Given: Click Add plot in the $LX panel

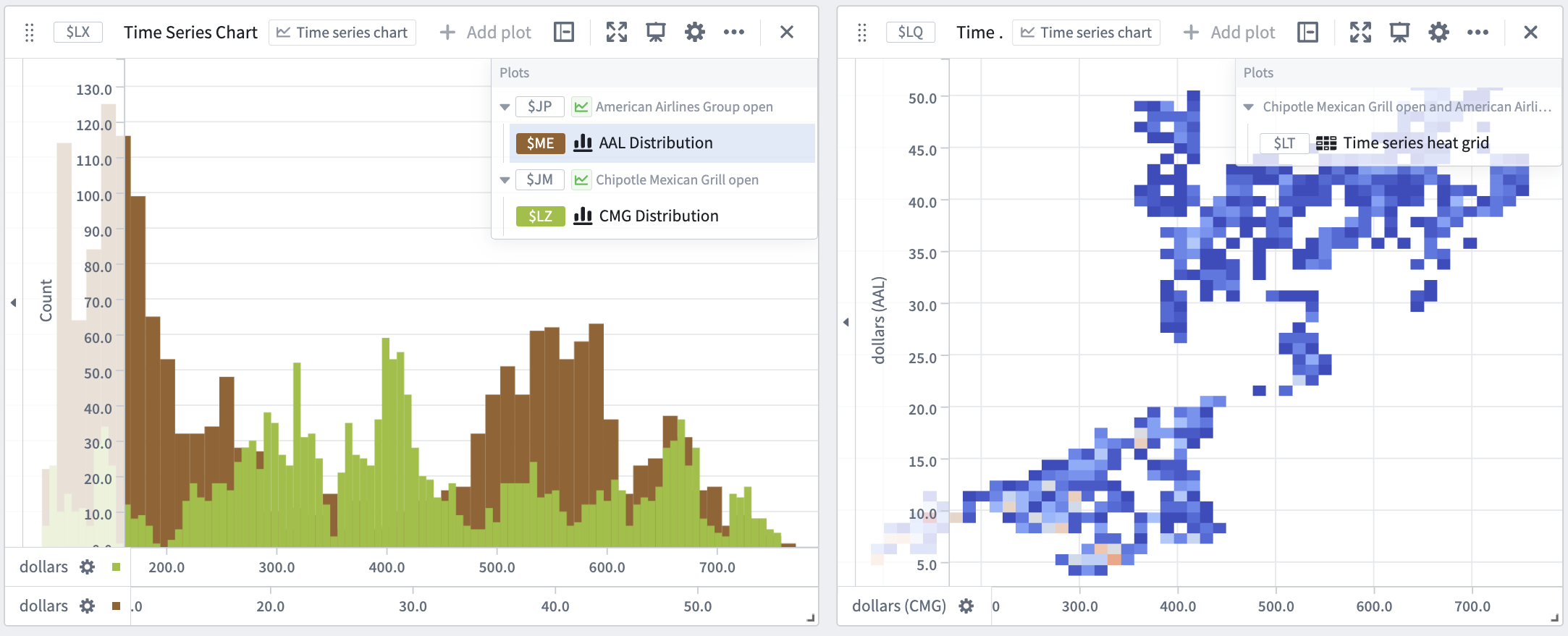Looking at the screenshot, I should coord(485,33).
